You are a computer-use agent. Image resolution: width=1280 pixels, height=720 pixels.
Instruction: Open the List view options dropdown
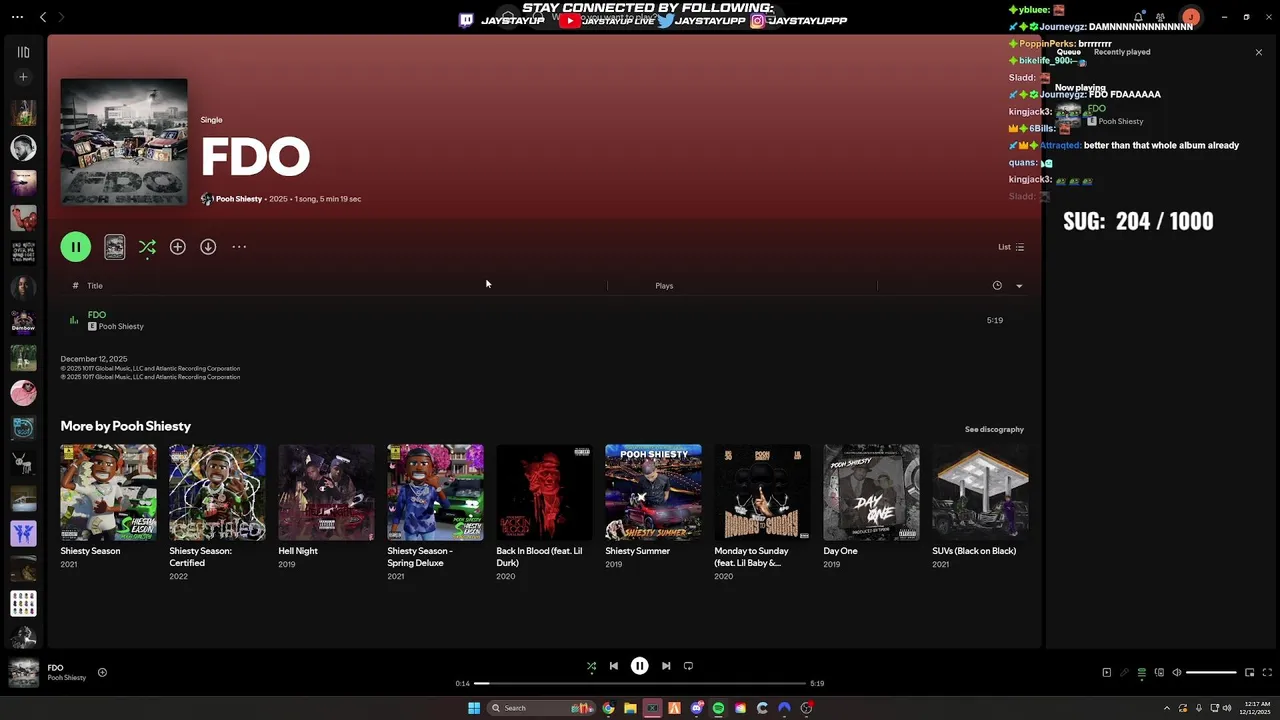1011,247
